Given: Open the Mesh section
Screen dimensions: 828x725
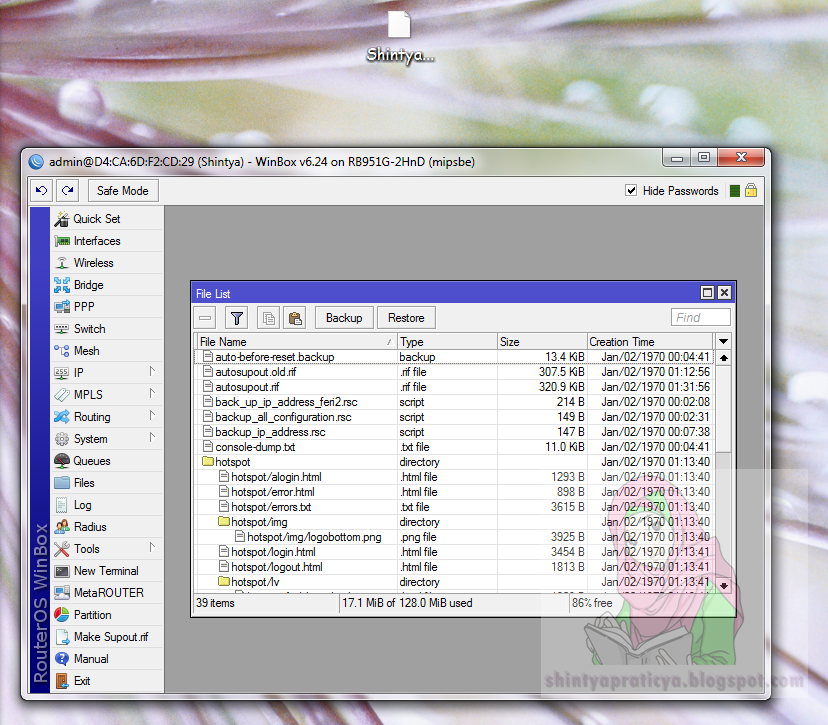Looking at the screenshot, I should (107, 351).
